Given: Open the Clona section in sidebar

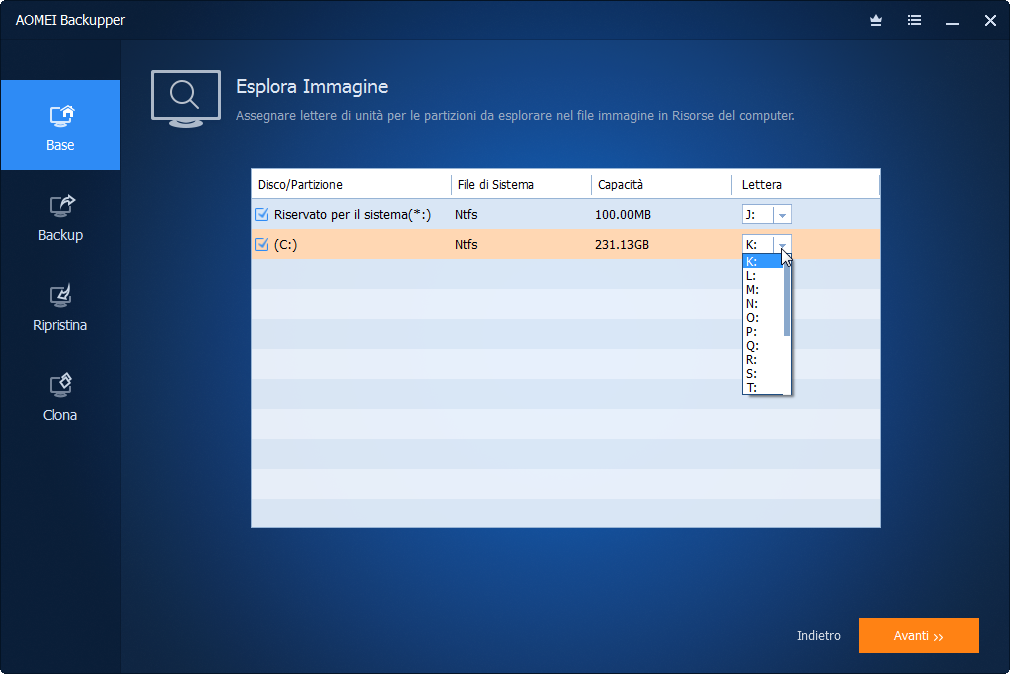Looking at the screenshot, I should coord(60,398).
